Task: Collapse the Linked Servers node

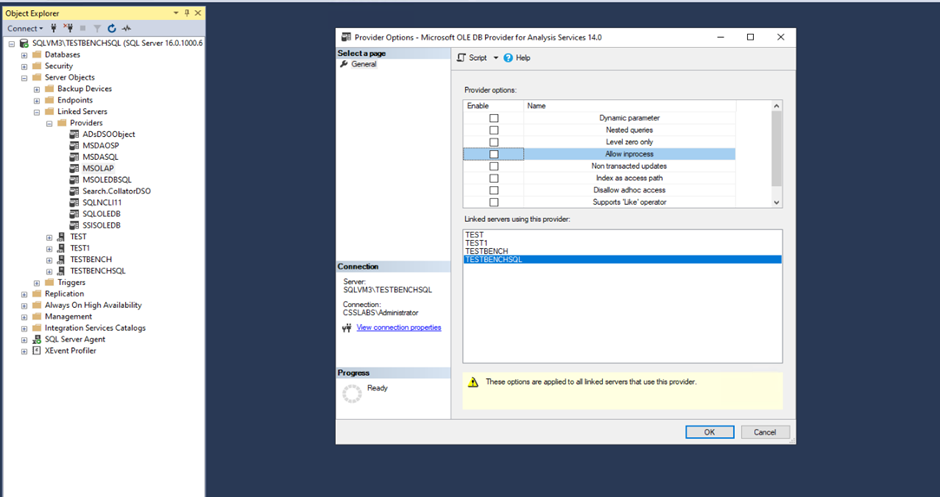Action: [x=37, y=112]
